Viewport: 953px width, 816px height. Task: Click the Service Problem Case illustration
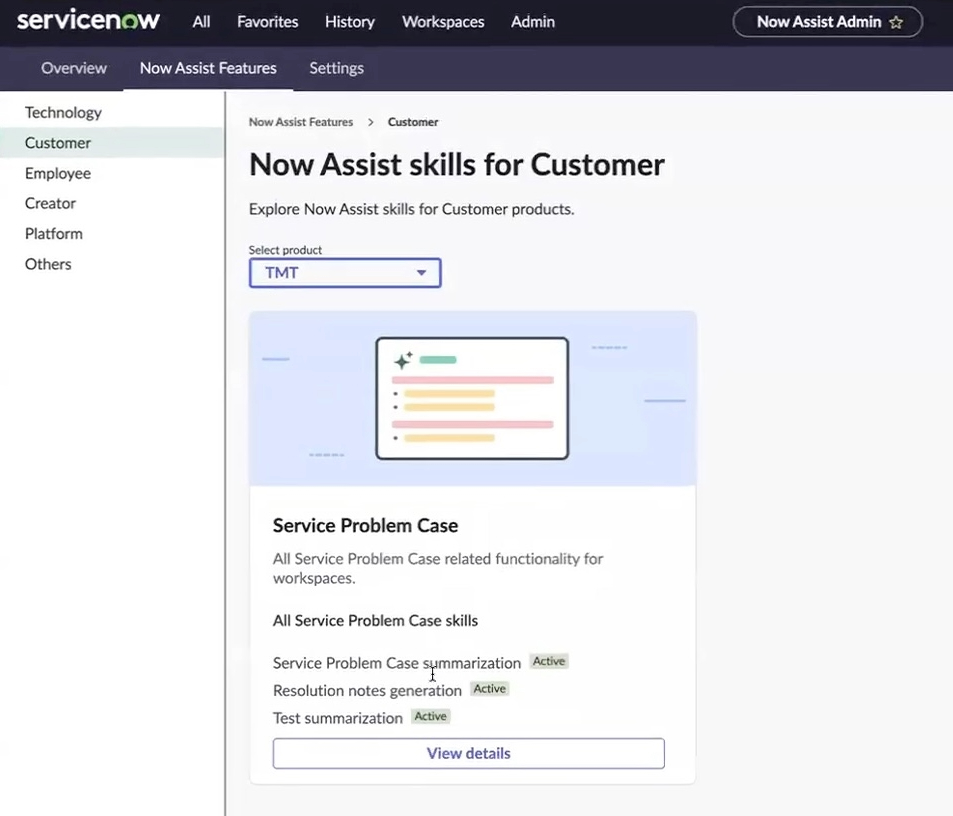pyautogui.click(x=472, y=398)
